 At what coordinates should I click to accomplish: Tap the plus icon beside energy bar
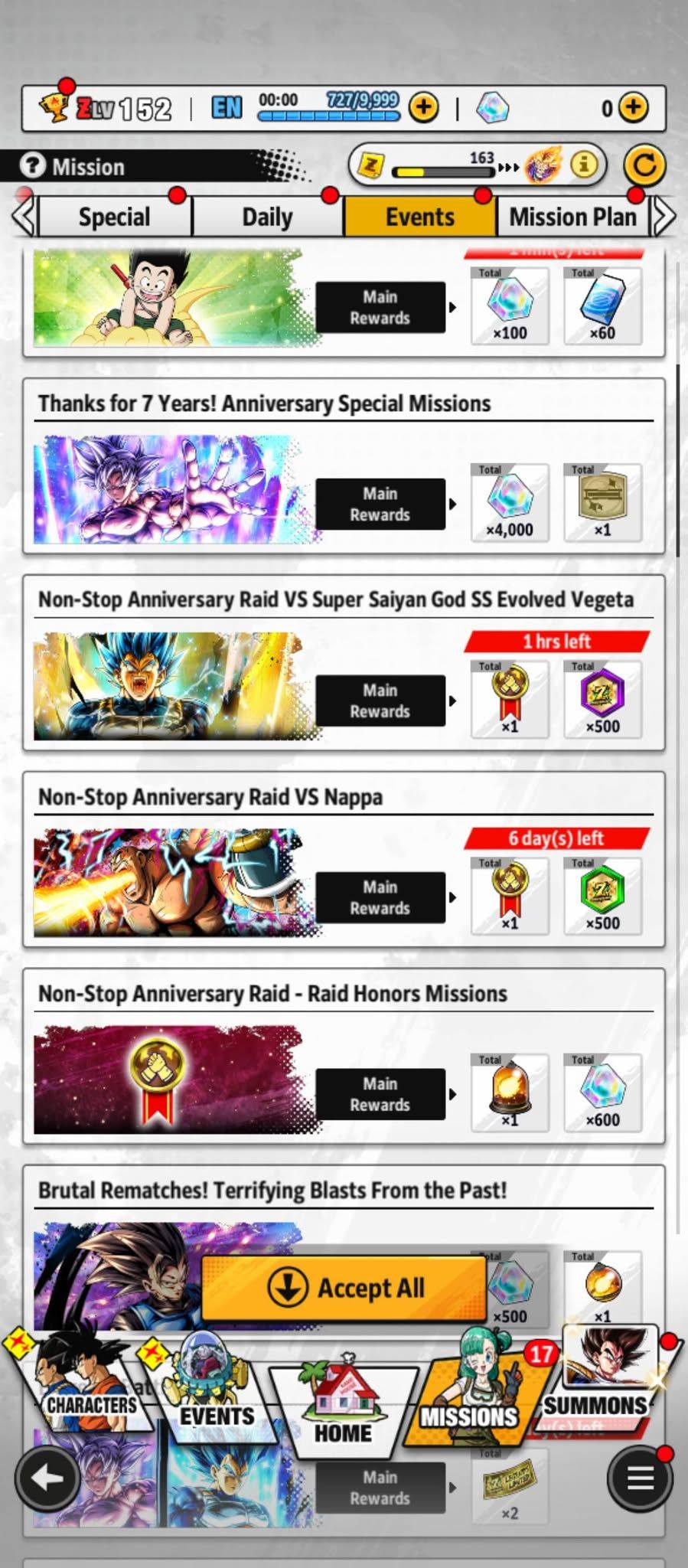coord(424,107)
